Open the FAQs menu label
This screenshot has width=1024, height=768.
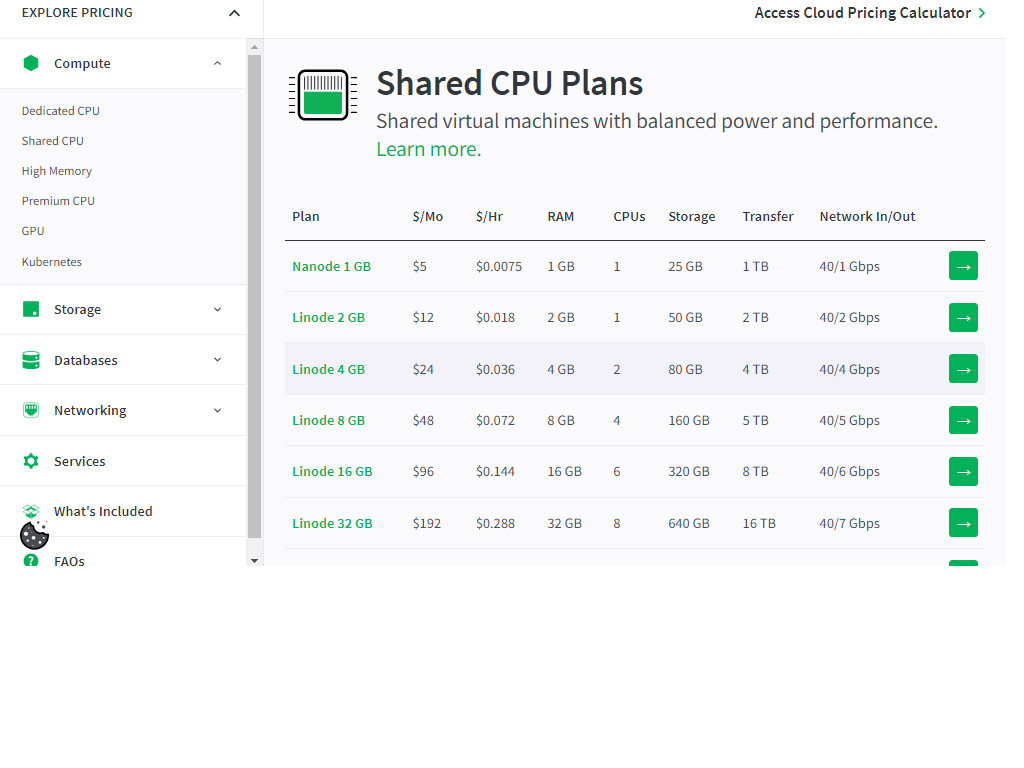click(x=69, y=561)
